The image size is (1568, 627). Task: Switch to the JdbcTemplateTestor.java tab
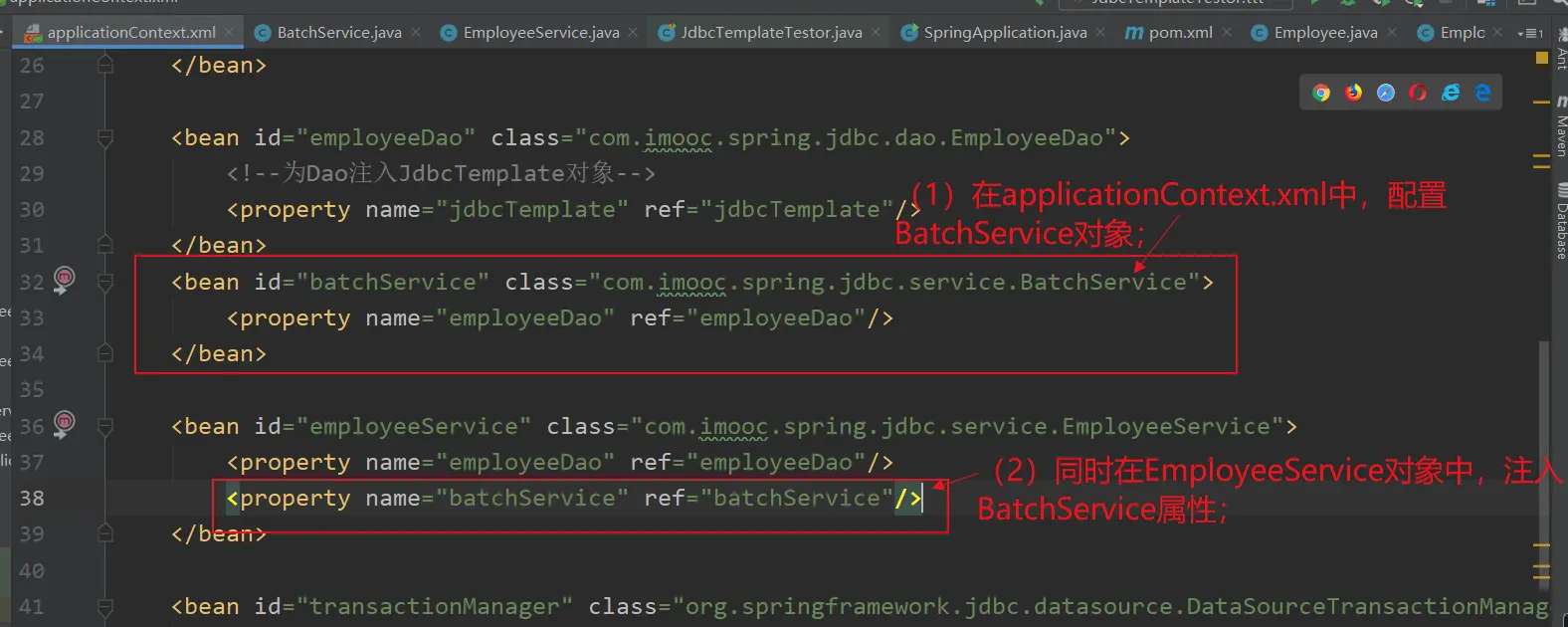click(x=771, y=33)
